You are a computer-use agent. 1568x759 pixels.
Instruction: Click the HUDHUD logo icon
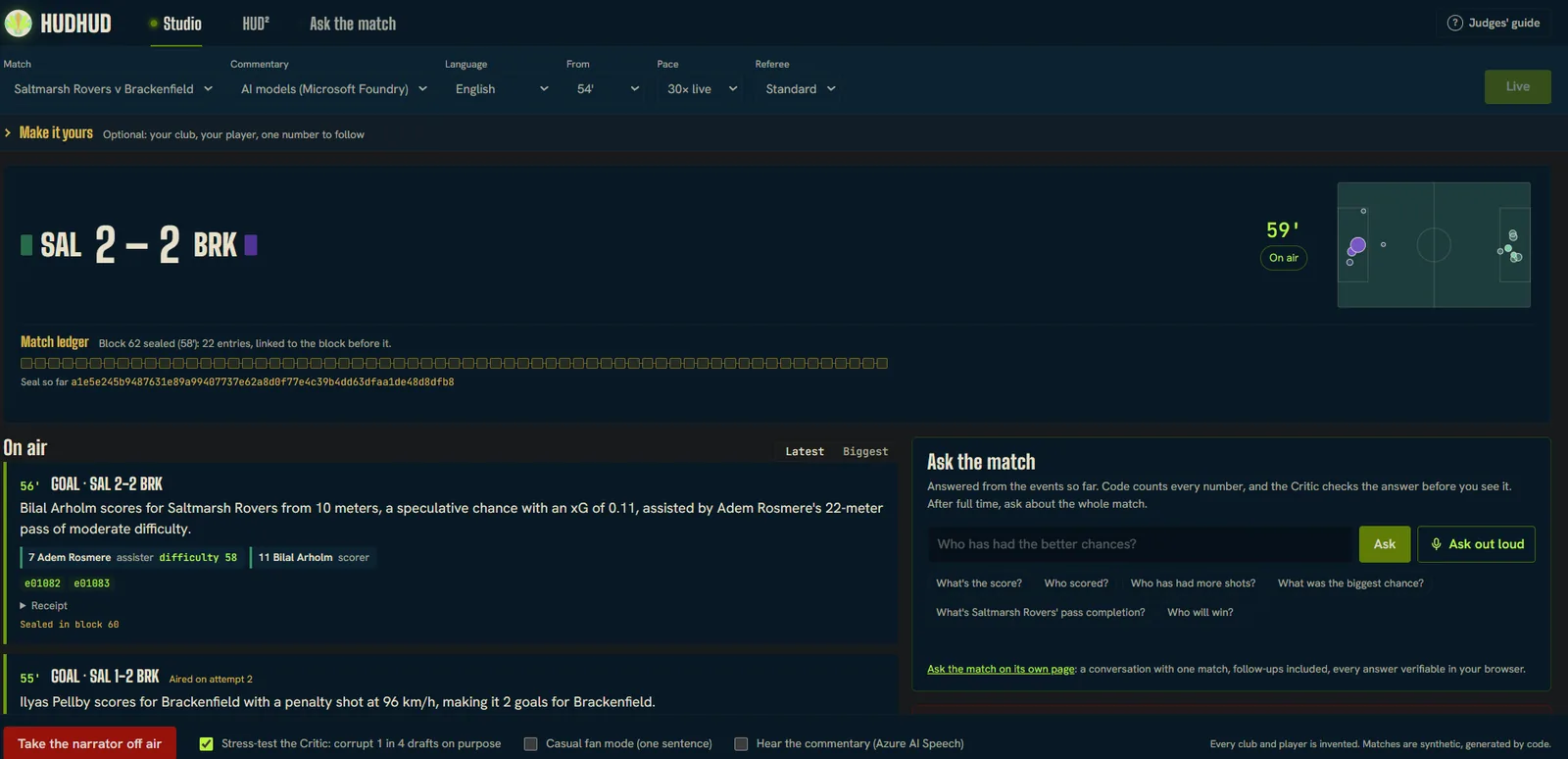[x=18, y=23]
